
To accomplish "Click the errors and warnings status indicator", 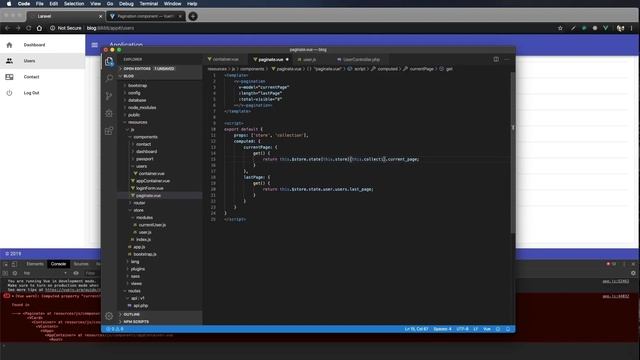I will pos(115,329).
